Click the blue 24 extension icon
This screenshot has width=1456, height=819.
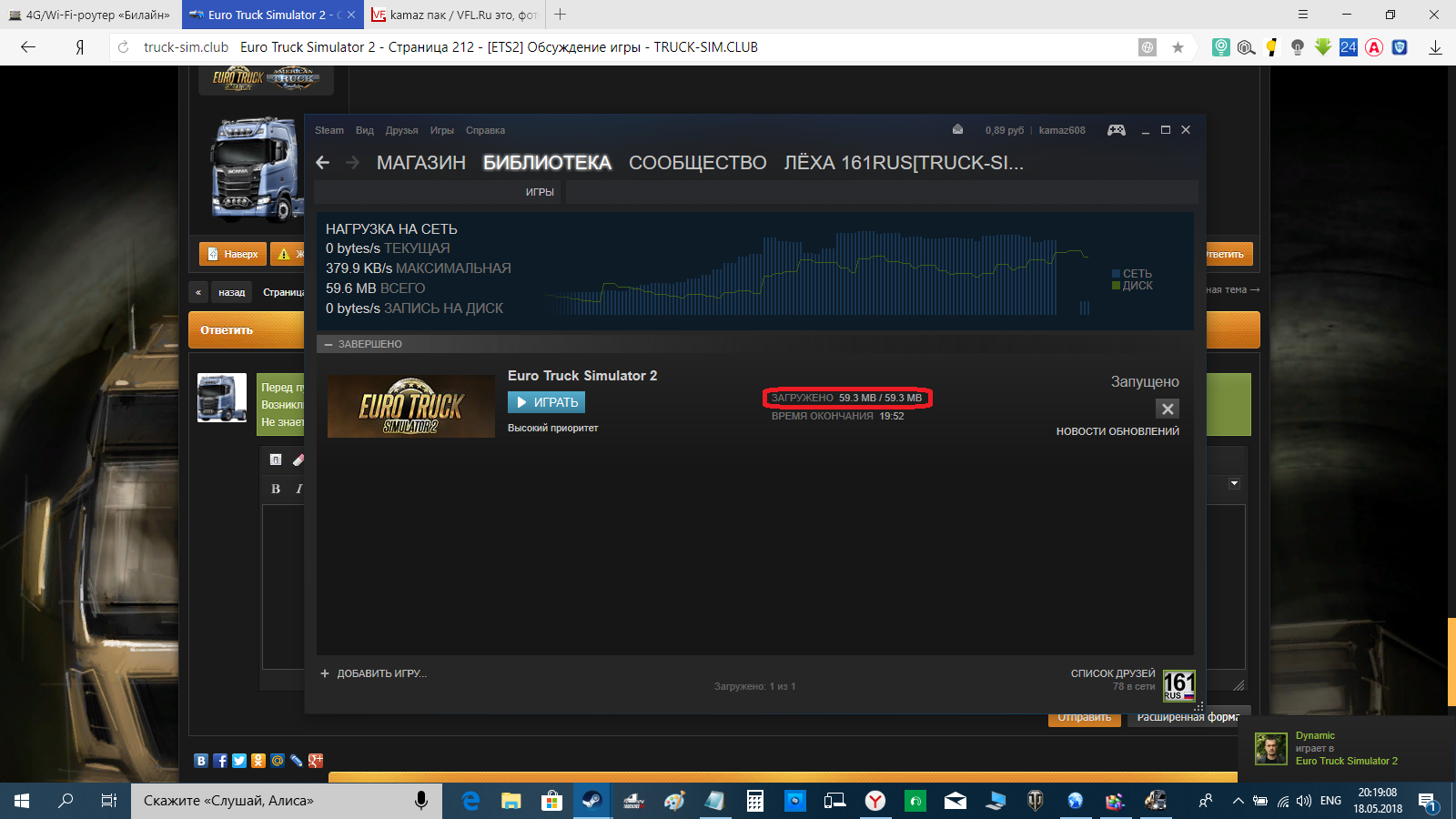click(1349, 47)
